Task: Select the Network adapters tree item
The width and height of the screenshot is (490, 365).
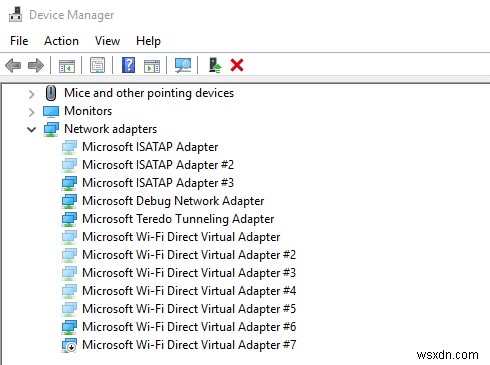Action: 110,129
